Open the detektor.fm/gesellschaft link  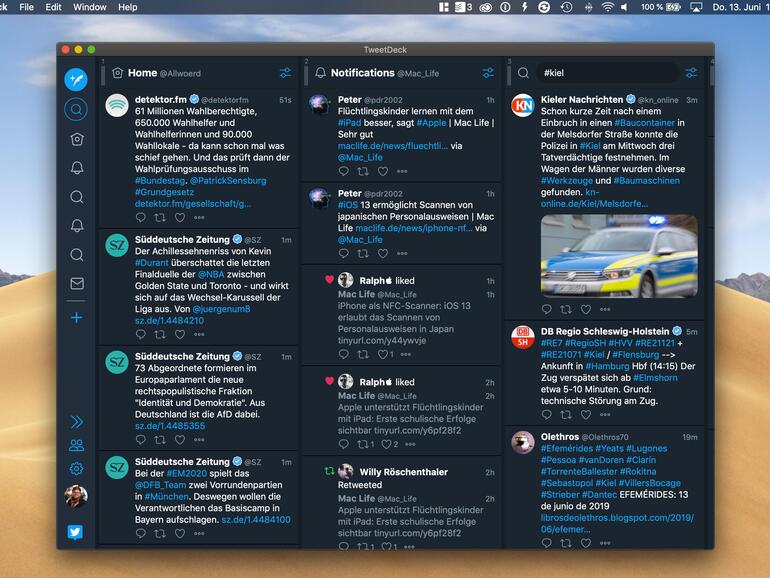(193, 204)
